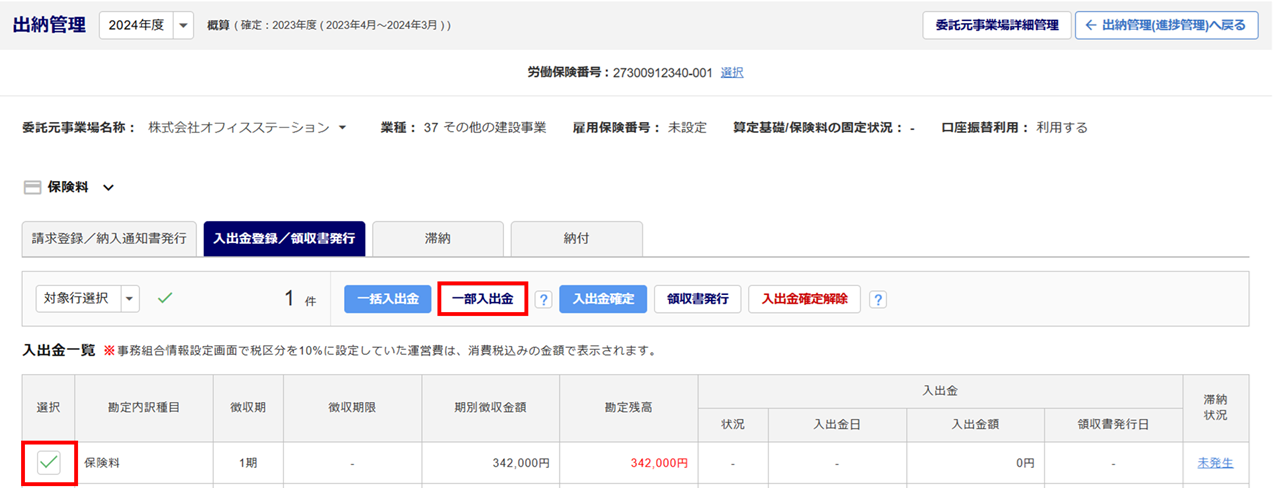Click the 口座振替利用 value 利用する

[x=1062, y=128]
